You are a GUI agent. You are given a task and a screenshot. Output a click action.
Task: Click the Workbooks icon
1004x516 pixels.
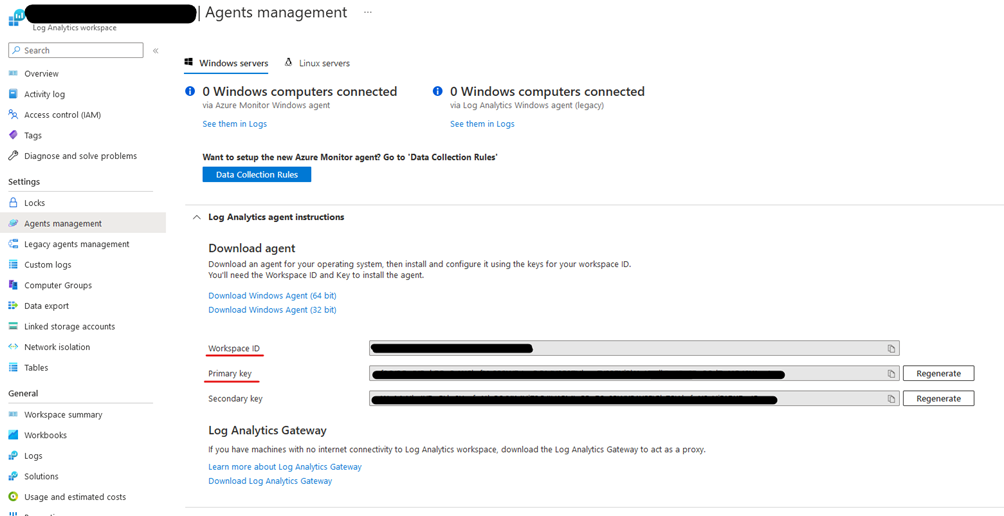(13, 435)
